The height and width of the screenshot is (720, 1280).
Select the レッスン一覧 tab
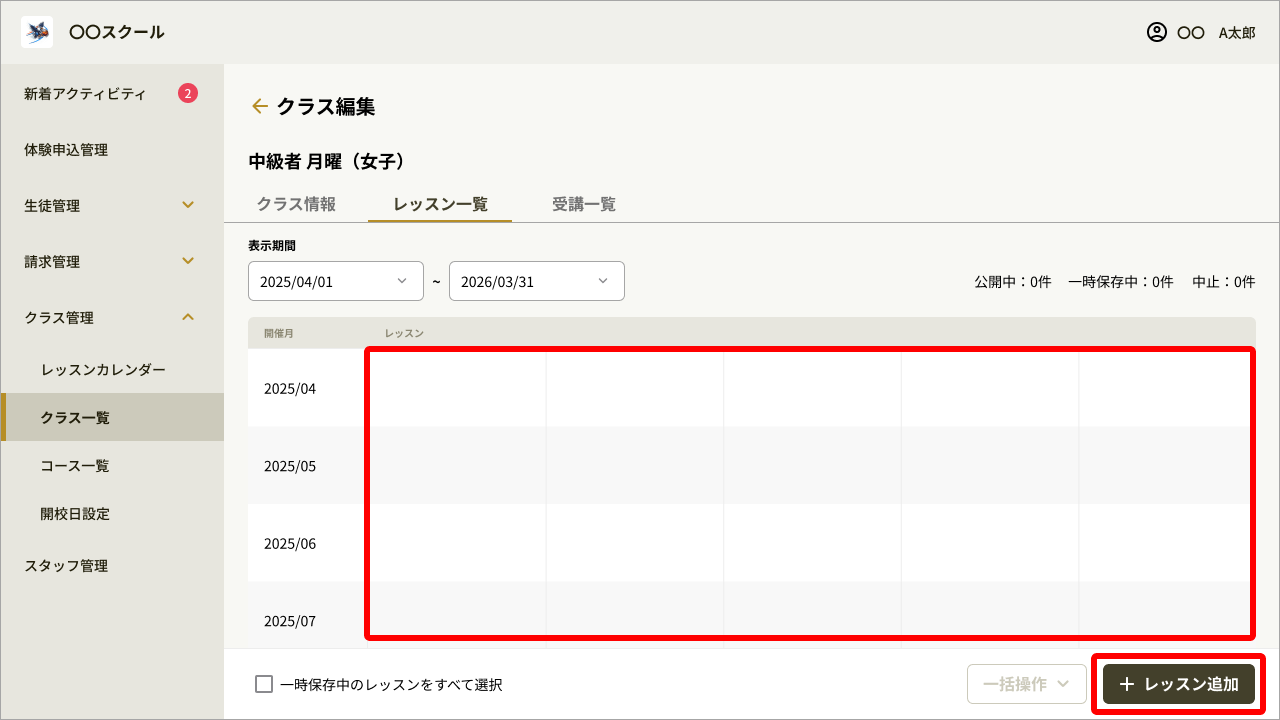[440, 204]
